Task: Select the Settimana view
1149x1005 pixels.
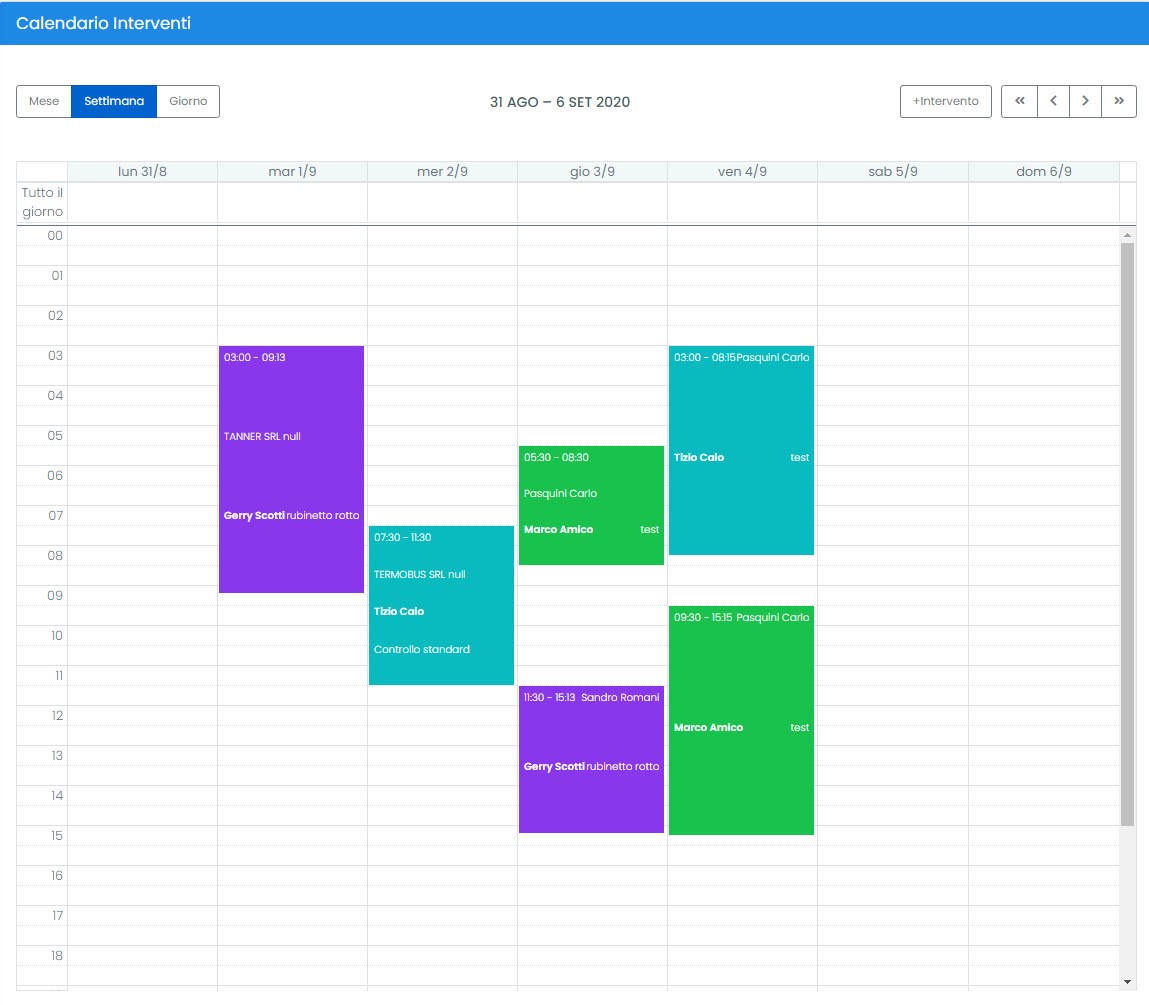Action: (114, 101)
